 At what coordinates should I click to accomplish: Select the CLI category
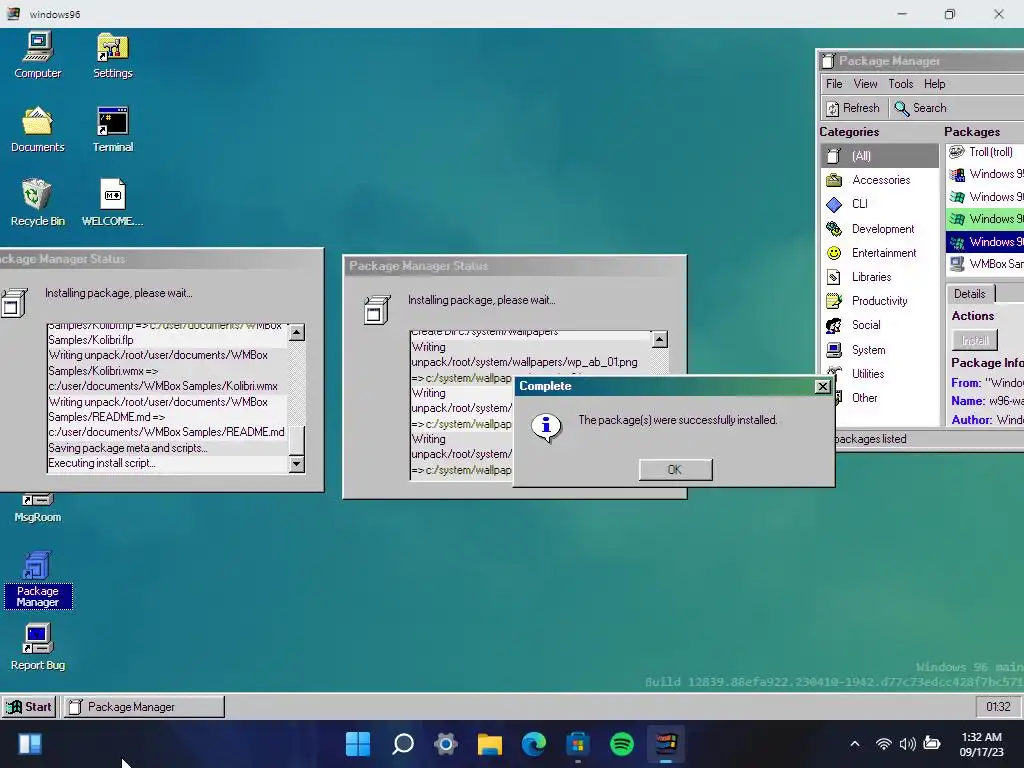(879, 204)
